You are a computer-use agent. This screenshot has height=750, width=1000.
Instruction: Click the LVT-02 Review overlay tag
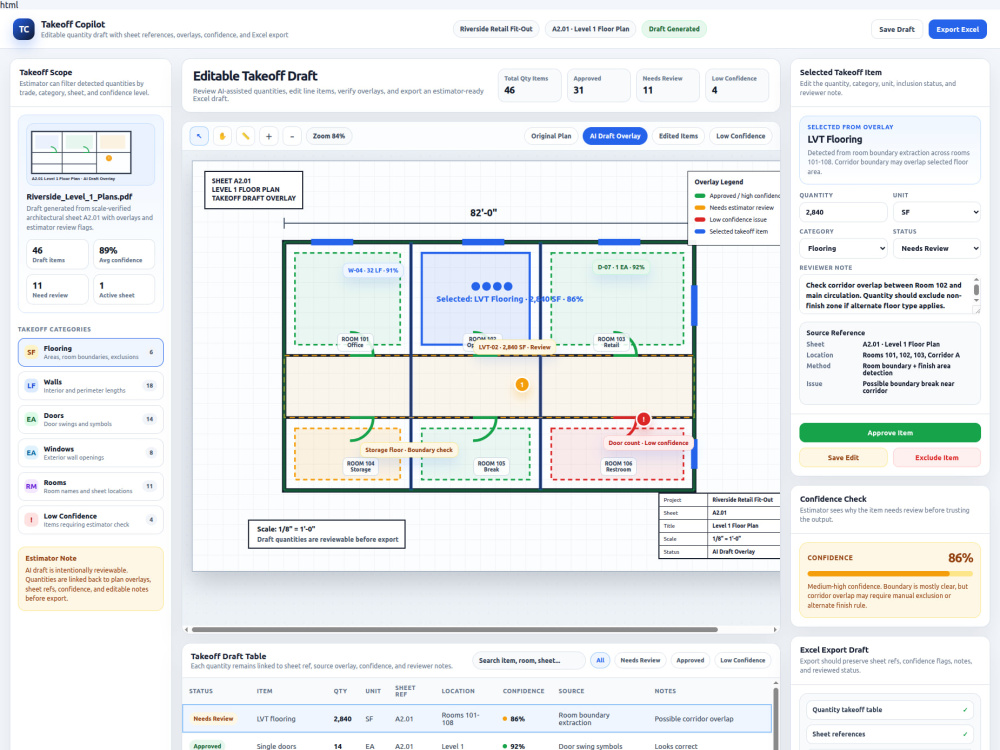(514, 347)
